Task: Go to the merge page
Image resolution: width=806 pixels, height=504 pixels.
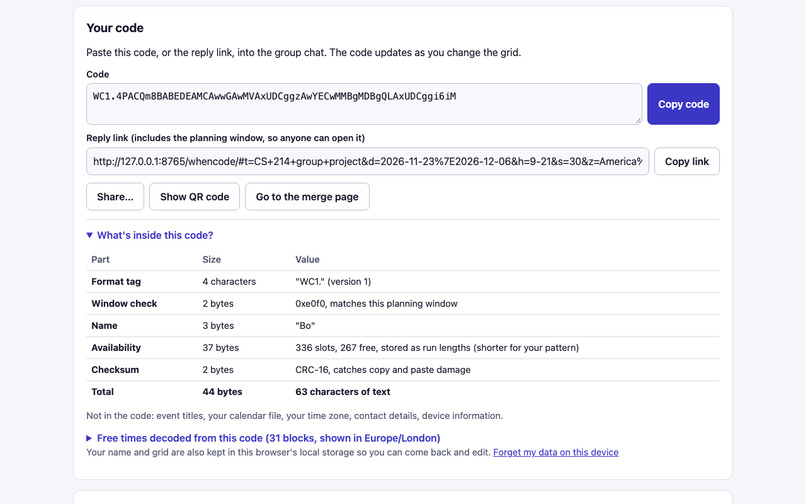Action: coord(307,196)
